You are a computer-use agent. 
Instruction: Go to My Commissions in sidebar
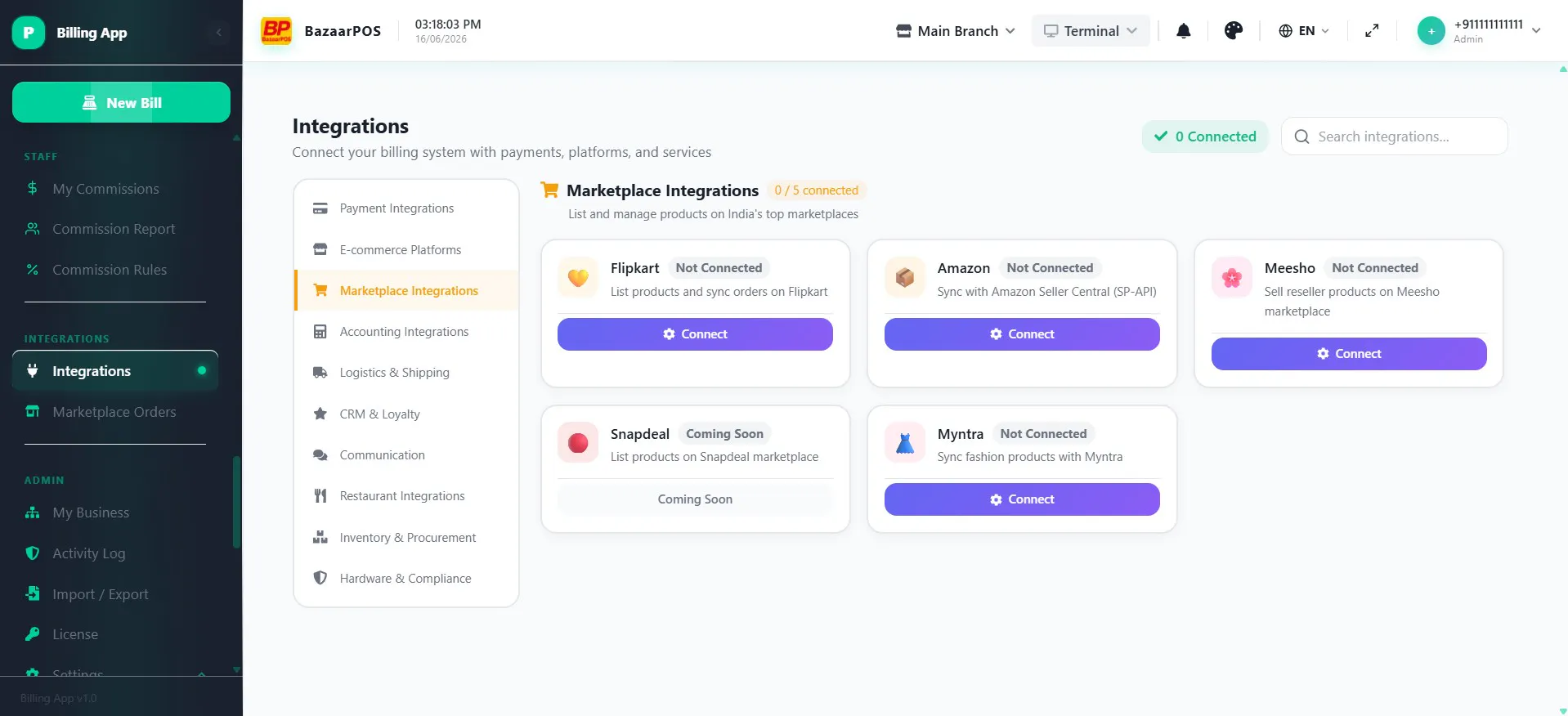[x=115, y=189]
